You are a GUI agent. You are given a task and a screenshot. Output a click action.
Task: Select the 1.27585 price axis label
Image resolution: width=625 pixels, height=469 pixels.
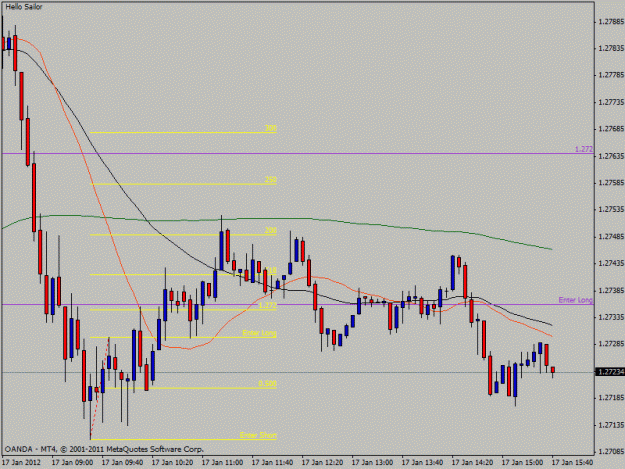[611, 183]
